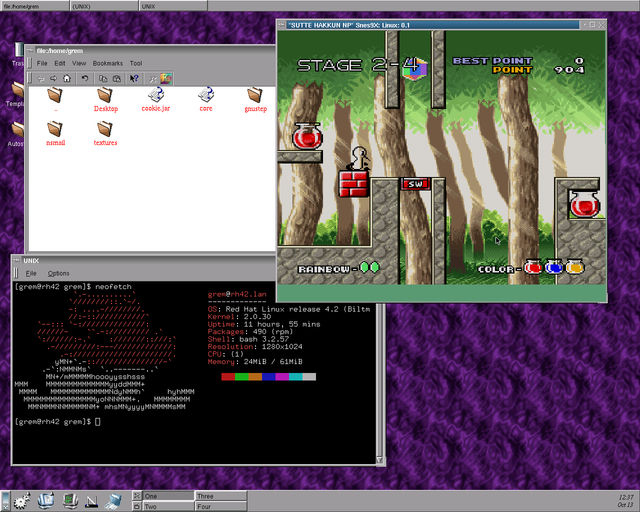Click the terminal scrollbar down arrow
Screen dimensions: 640x512
[380, 460]
